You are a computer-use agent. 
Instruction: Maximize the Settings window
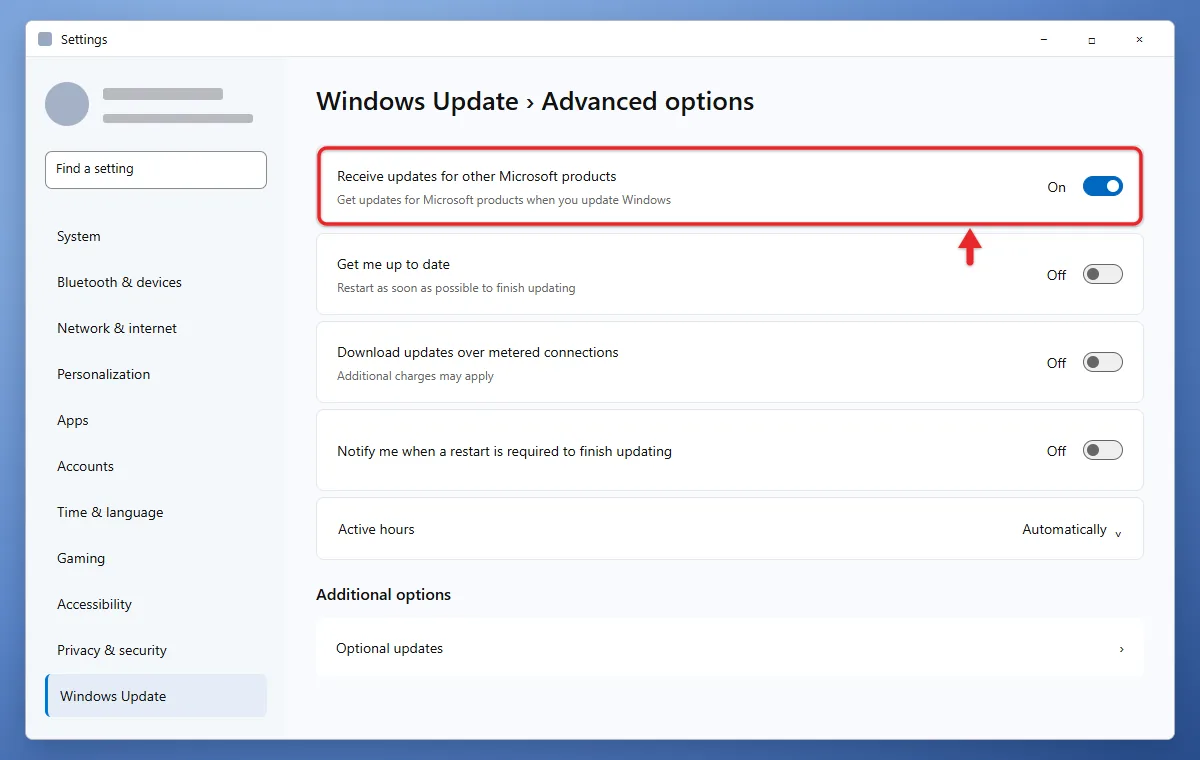[1092, 40]
